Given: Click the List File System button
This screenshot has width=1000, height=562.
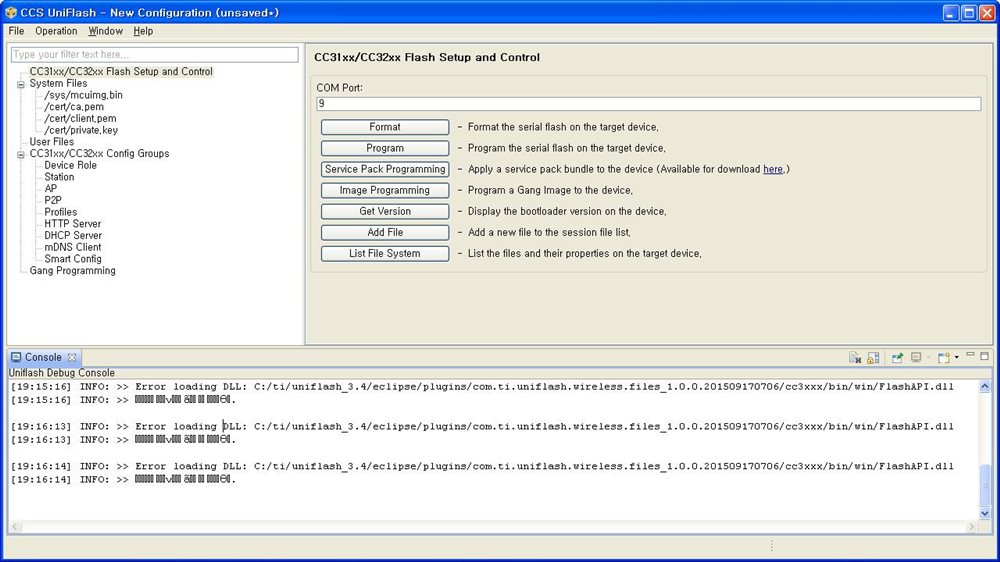Looking at the screenshot, I should (x=385, y=253).
